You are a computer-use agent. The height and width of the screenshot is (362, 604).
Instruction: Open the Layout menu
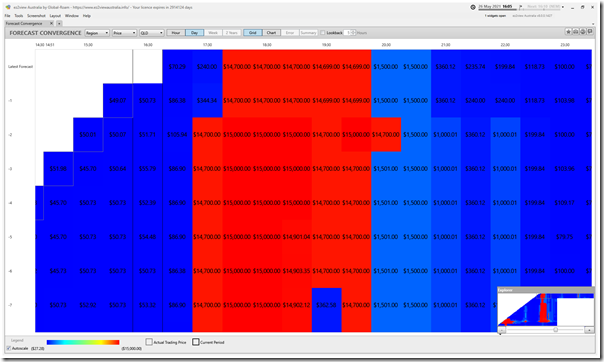pyautogui.click(x=55, y=16)
